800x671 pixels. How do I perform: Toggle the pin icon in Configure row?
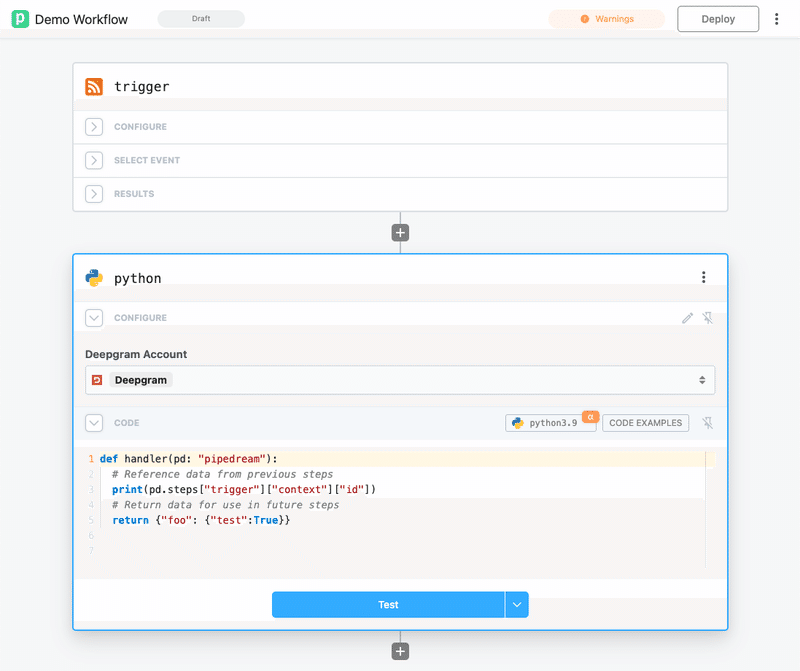click(708, 318)
